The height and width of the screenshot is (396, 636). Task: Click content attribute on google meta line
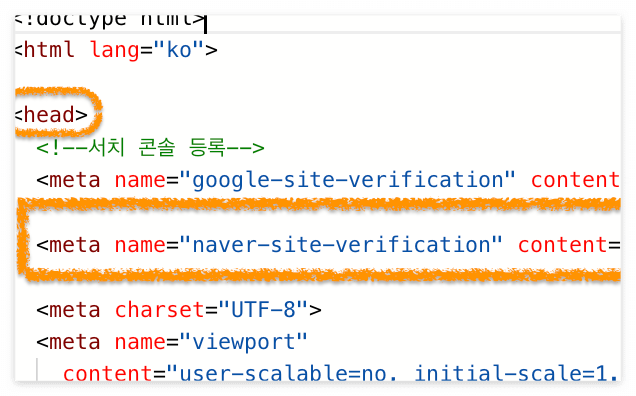pos(575,180)
